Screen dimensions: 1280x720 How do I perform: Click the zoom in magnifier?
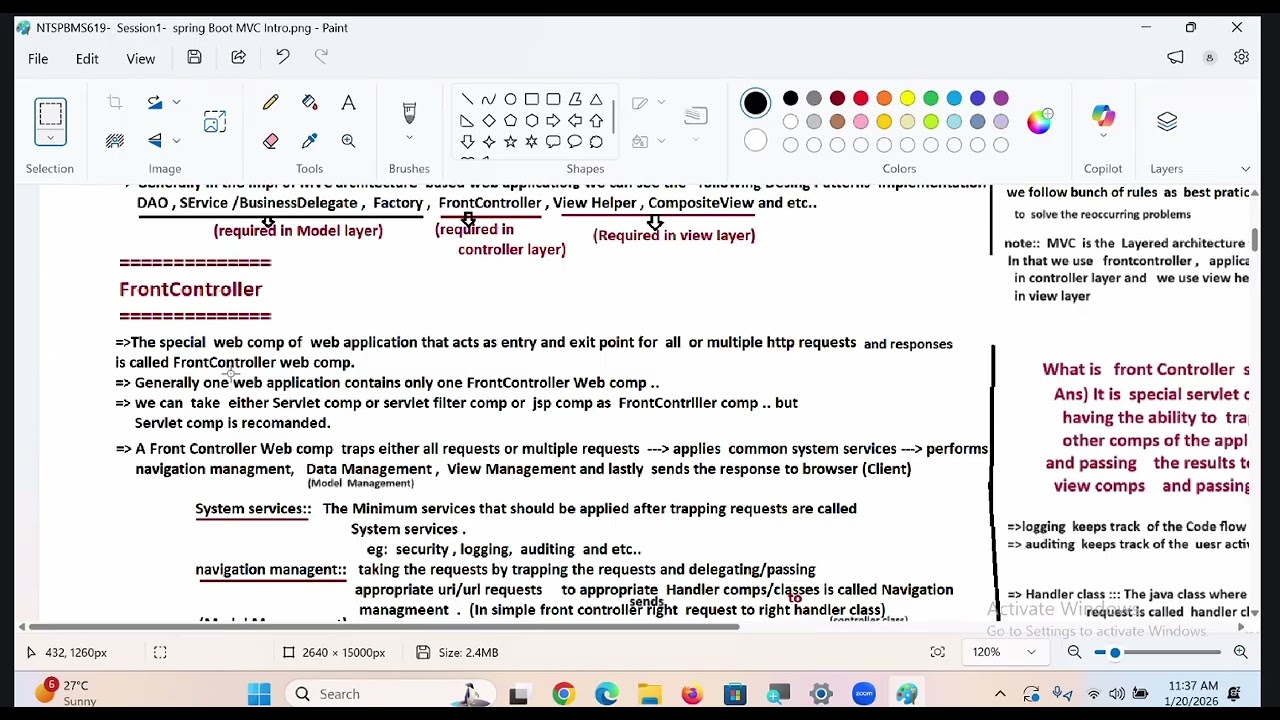tap(1240, 652)
